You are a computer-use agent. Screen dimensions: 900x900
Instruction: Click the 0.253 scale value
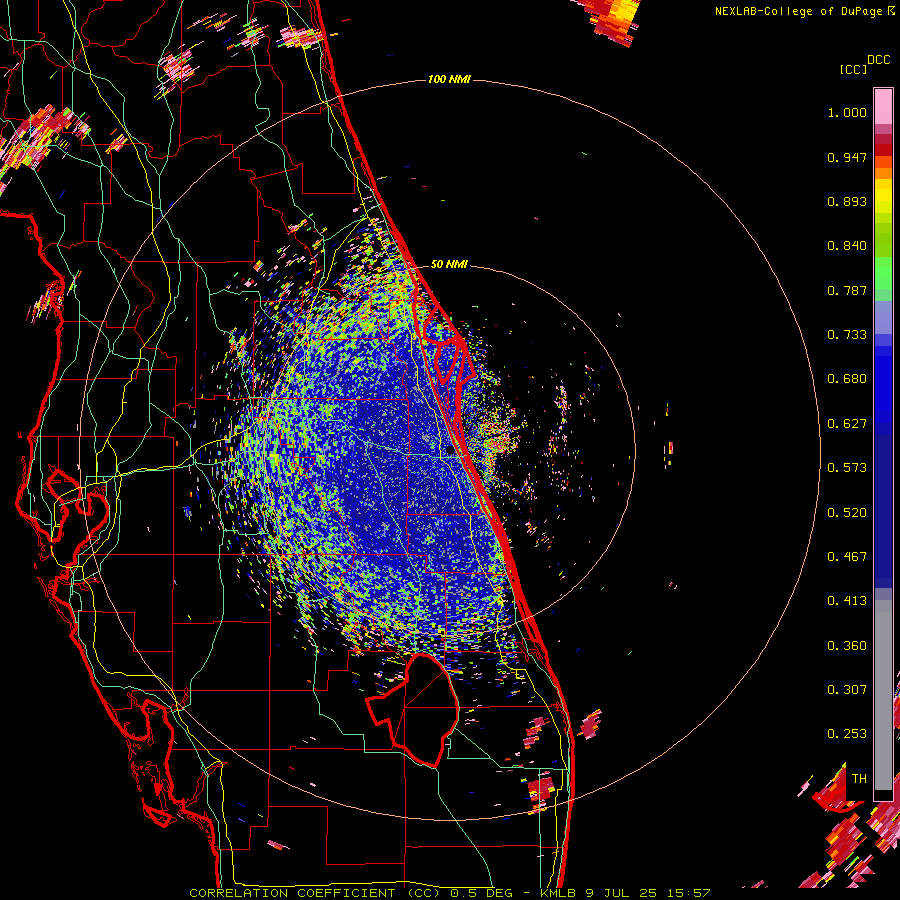click(847, 734)
